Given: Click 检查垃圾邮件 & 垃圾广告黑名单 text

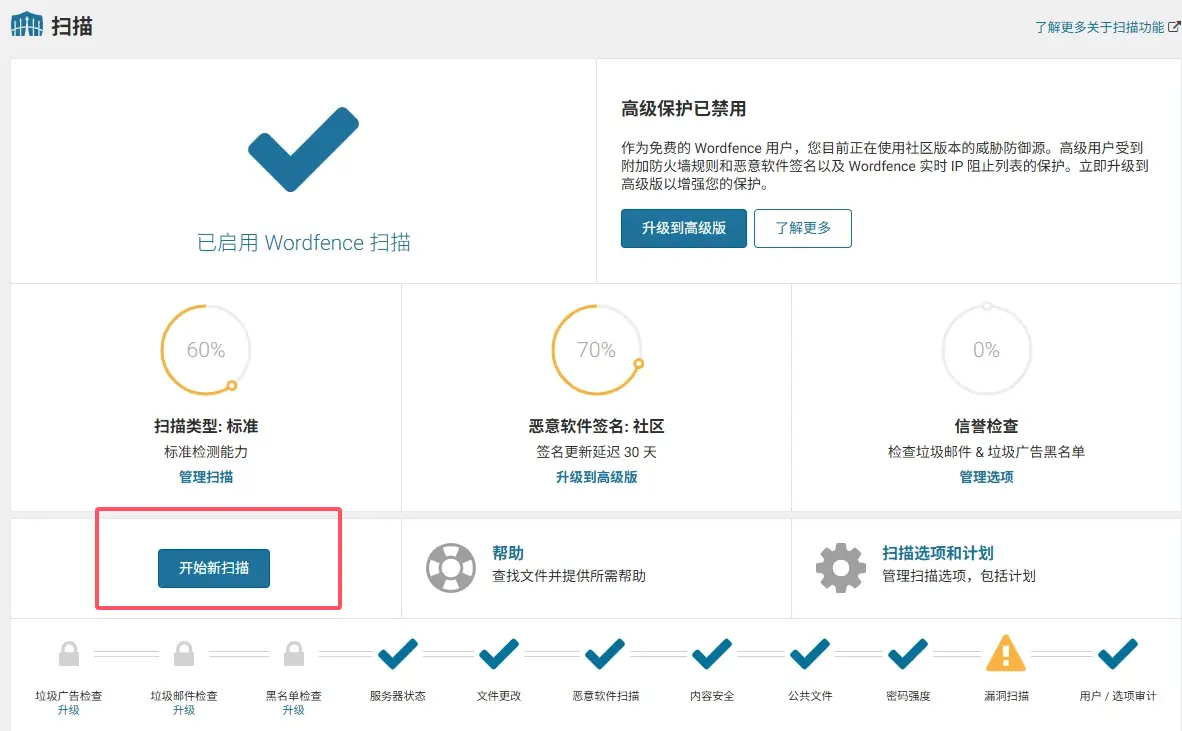Looking at the screenshot, I should (x=987, y=452).
